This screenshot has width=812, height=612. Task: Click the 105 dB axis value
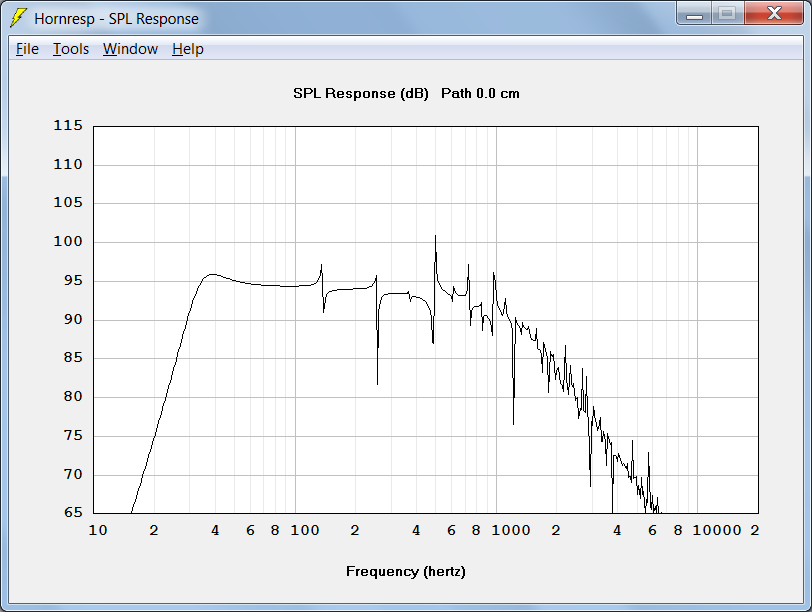tap(68, 203)
